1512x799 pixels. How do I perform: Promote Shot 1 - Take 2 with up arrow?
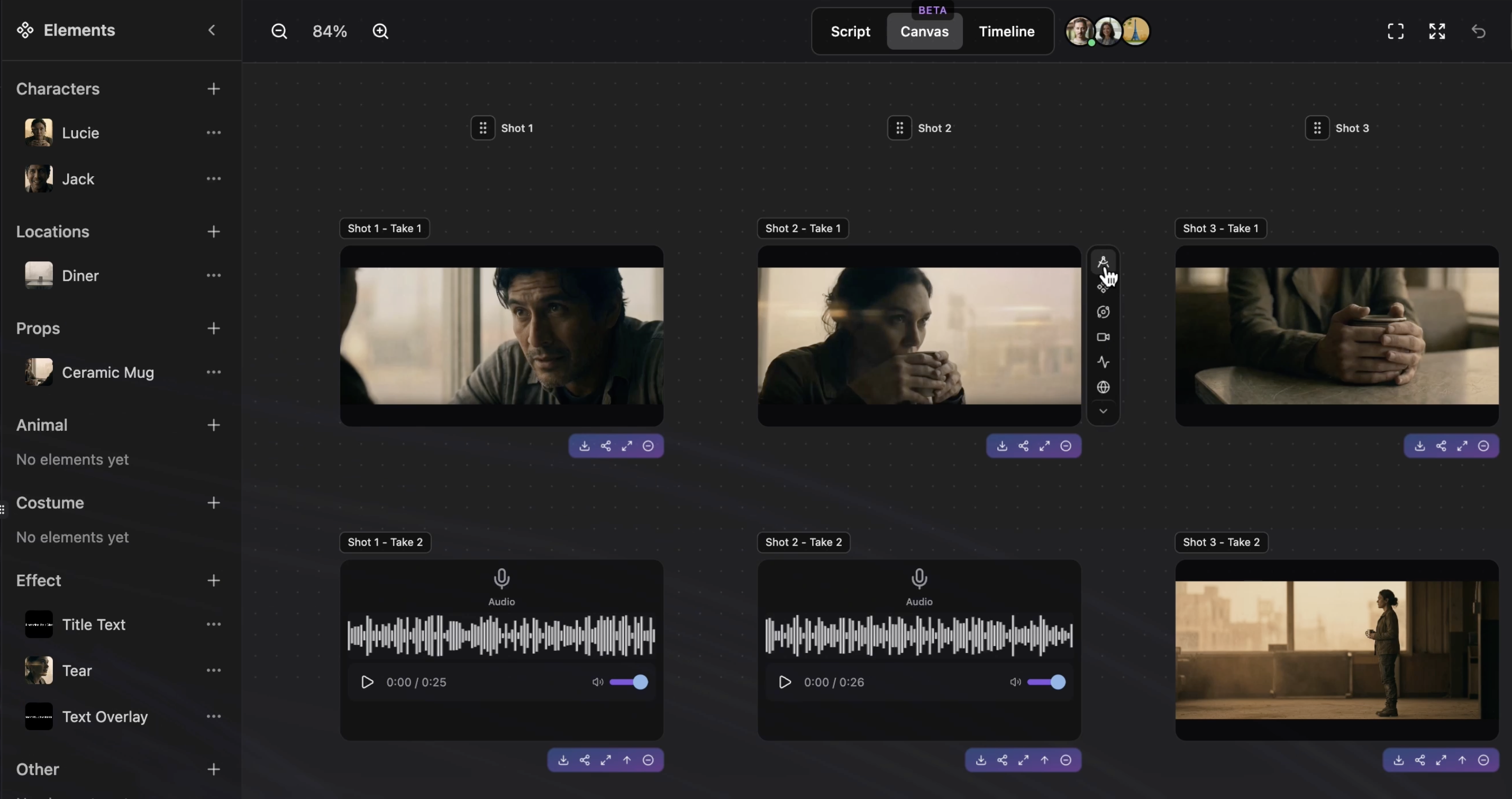click(626, 760)
